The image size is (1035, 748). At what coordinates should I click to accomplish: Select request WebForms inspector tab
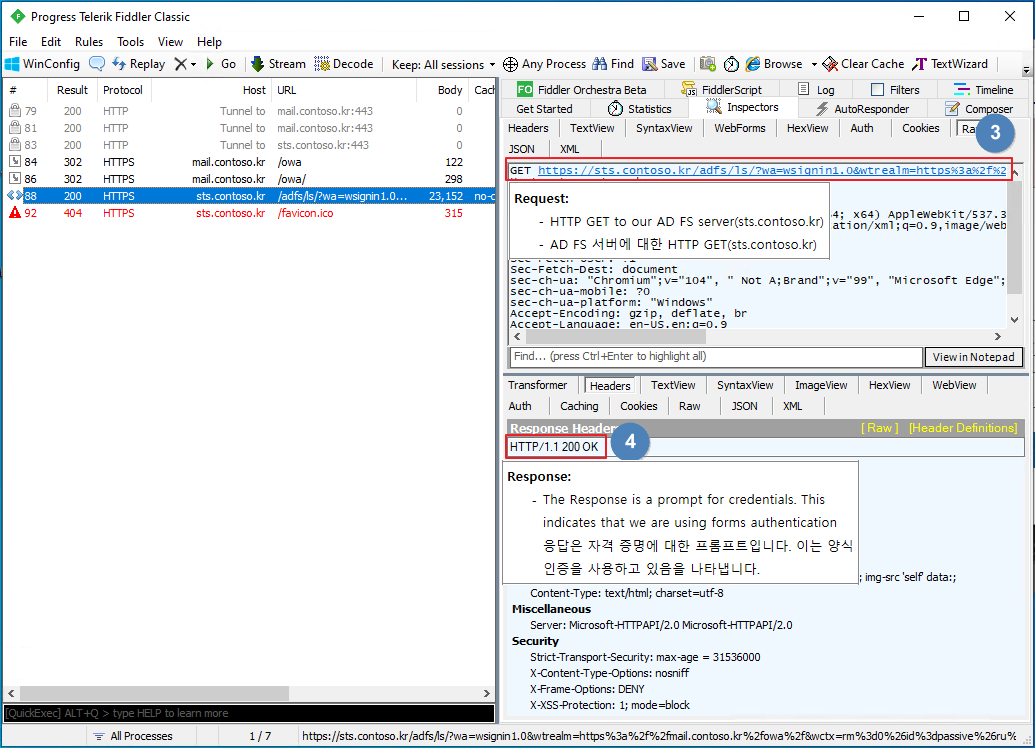pyautogui.click(x=739, y=128)
